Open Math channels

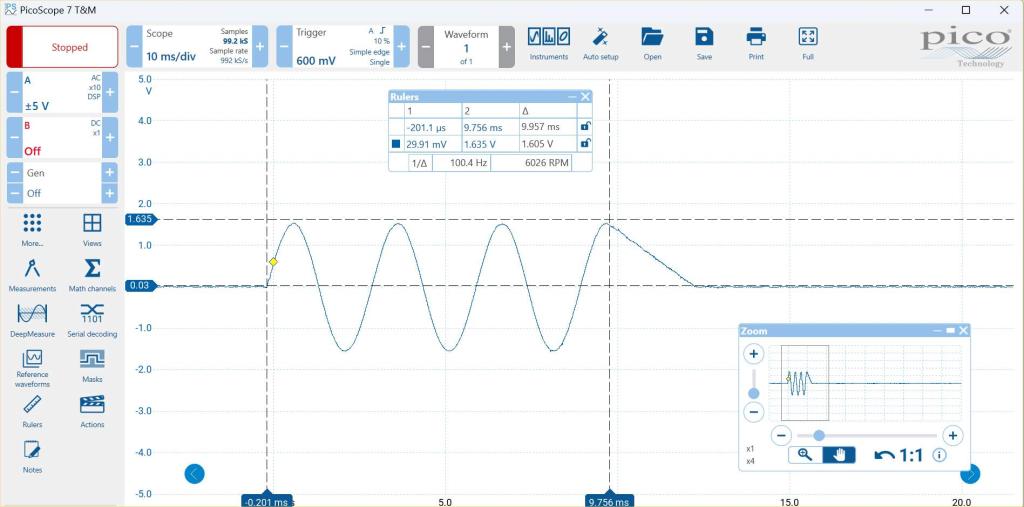(92, 273)
